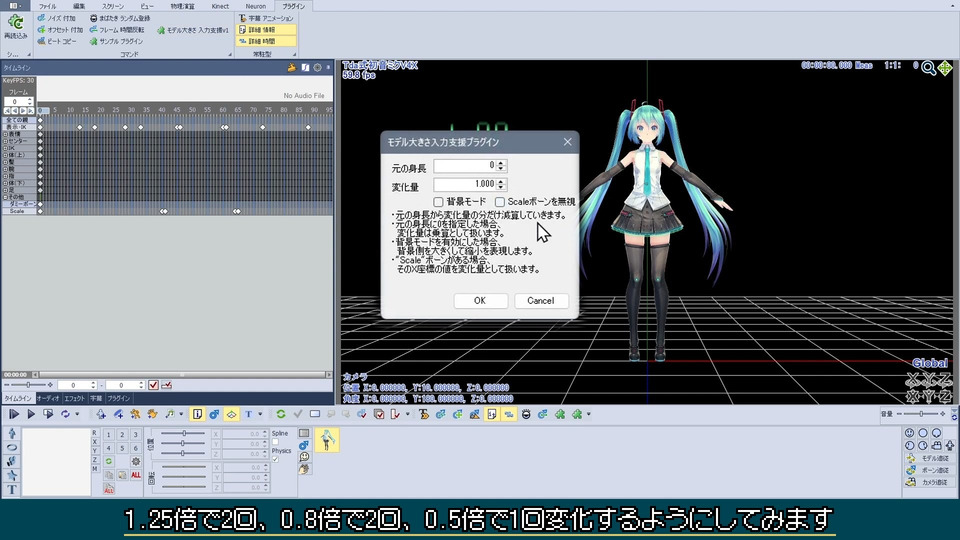Collapse the その他 track group
The width and height of the screenshot is (960, 540).
point(5,197)
